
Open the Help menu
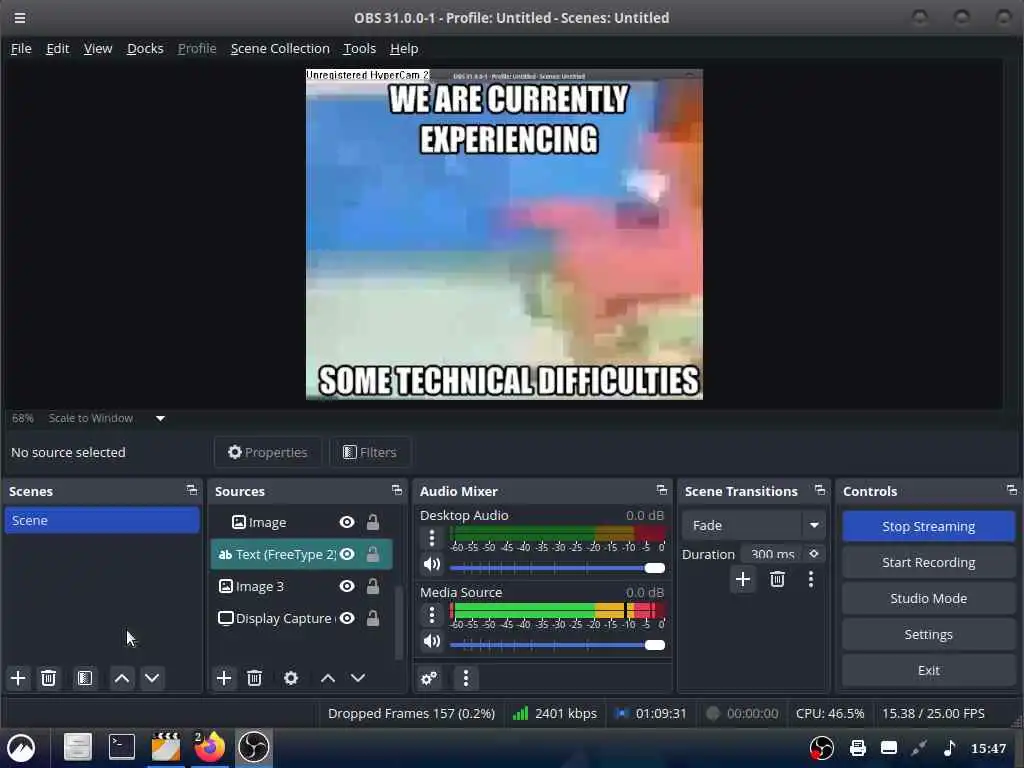[404, 48]
